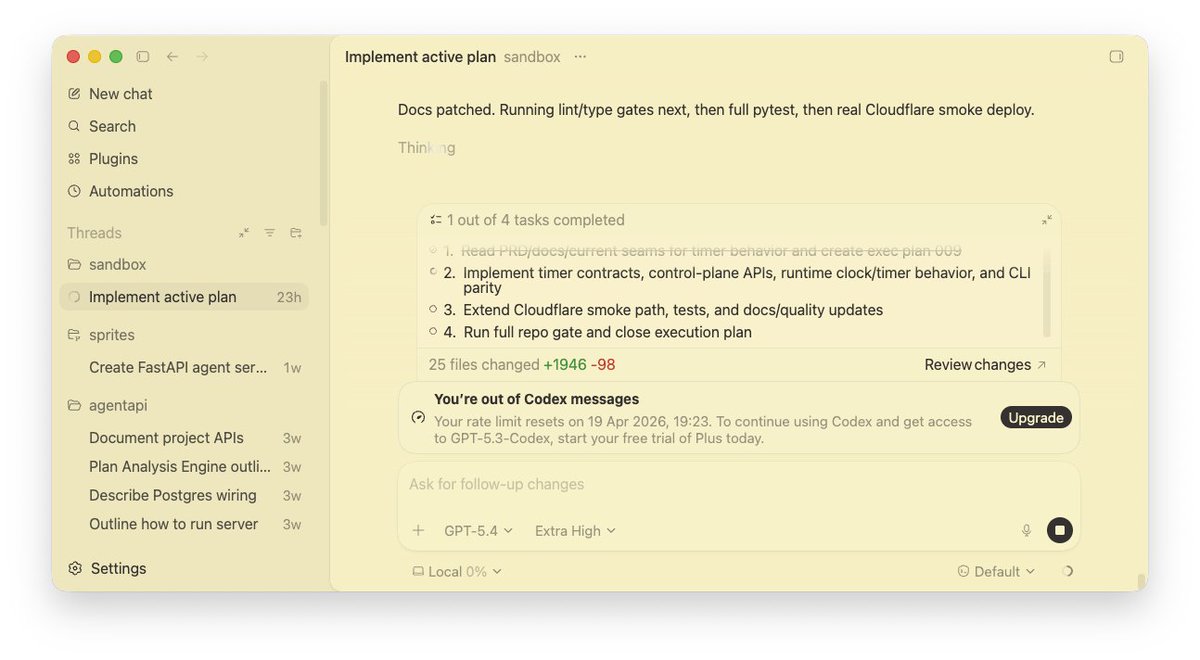
Task: Go back with the left arrow
Action: 172,57
